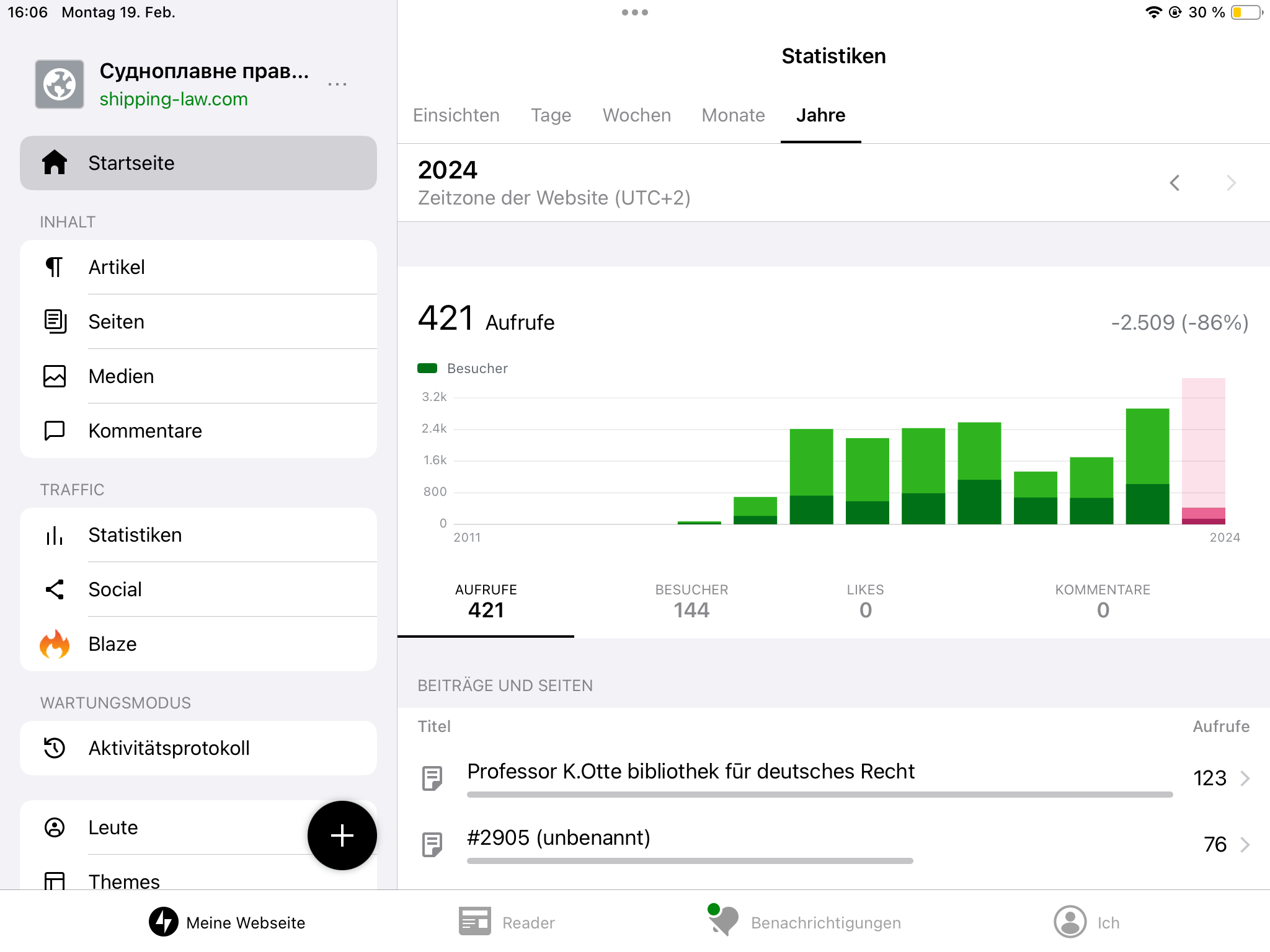Open Seiten via the pages icon
The width and height of the screenshot is (1270, 952).
(x=55, y=322)
